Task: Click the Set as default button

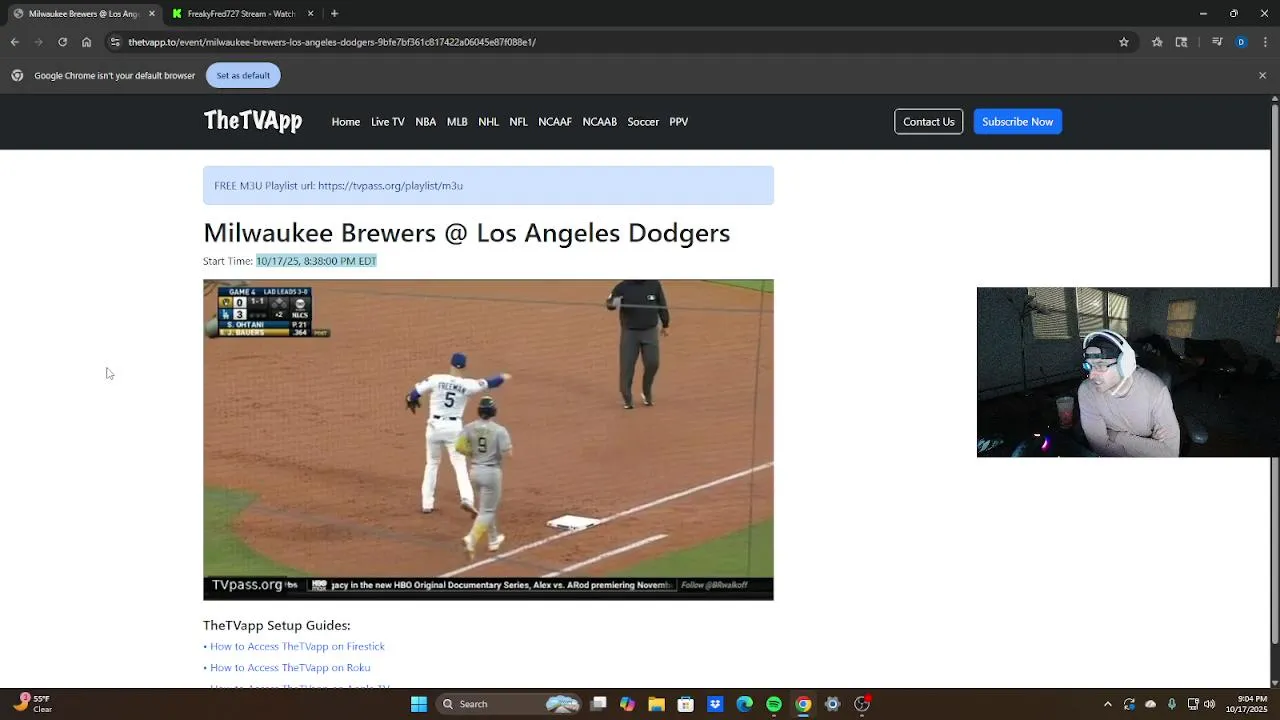Action: coord(243,75)
